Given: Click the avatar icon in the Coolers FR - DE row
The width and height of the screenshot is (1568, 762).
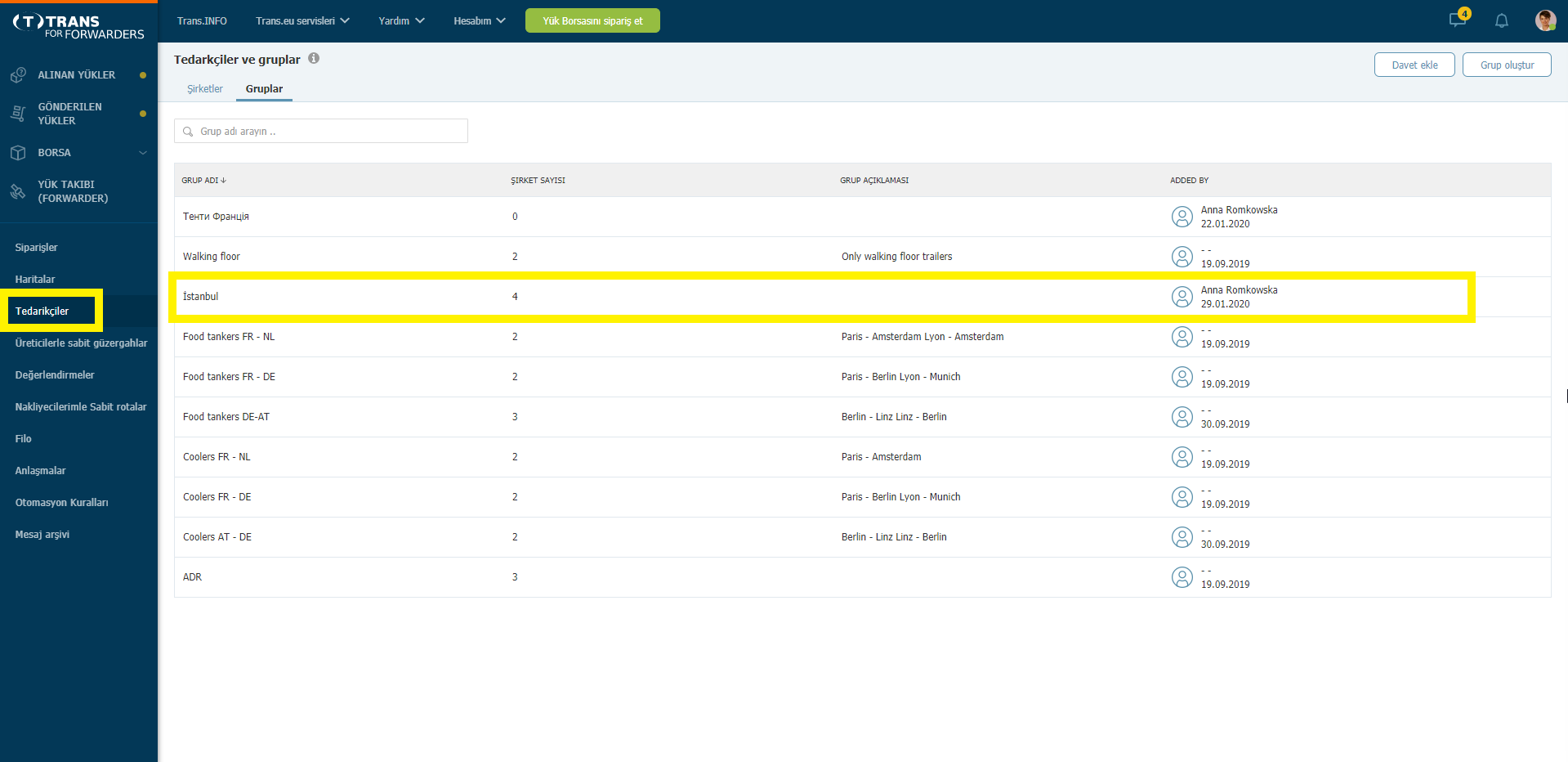Looking at the screenshot, I should click(x=1182, y=497).
